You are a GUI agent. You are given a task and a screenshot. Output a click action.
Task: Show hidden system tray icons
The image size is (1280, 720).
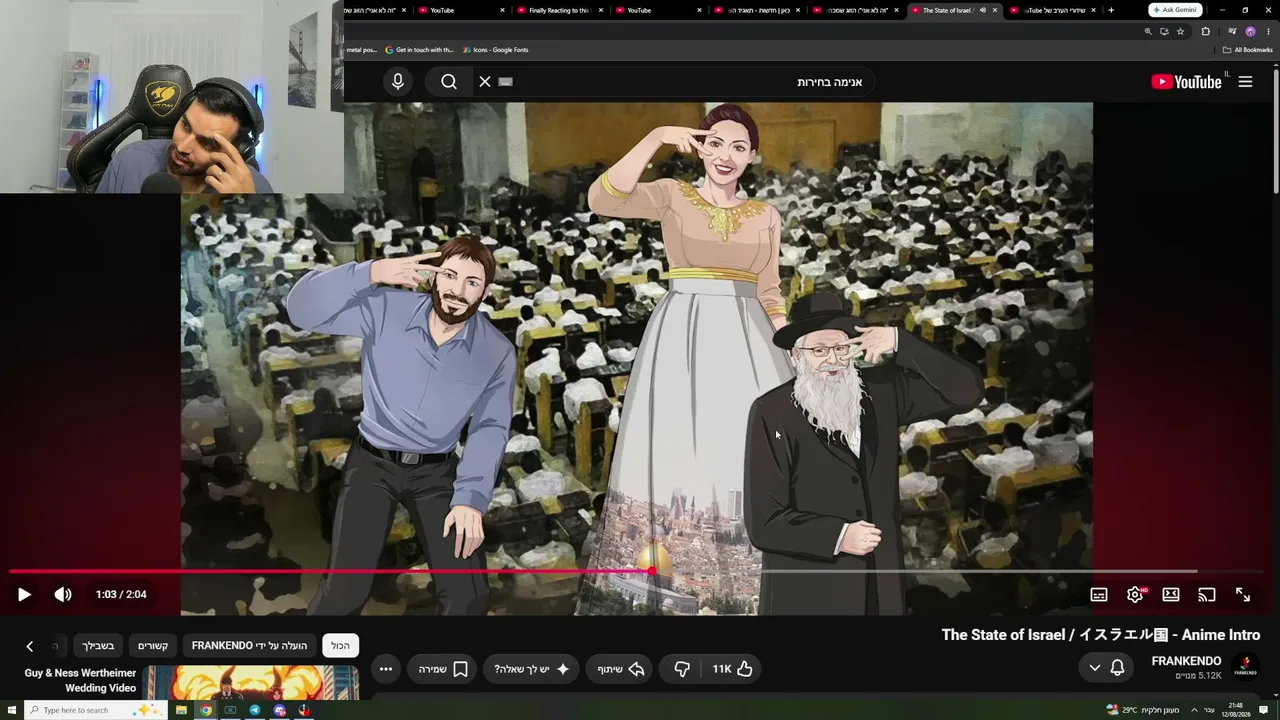tap(1194, 710)
